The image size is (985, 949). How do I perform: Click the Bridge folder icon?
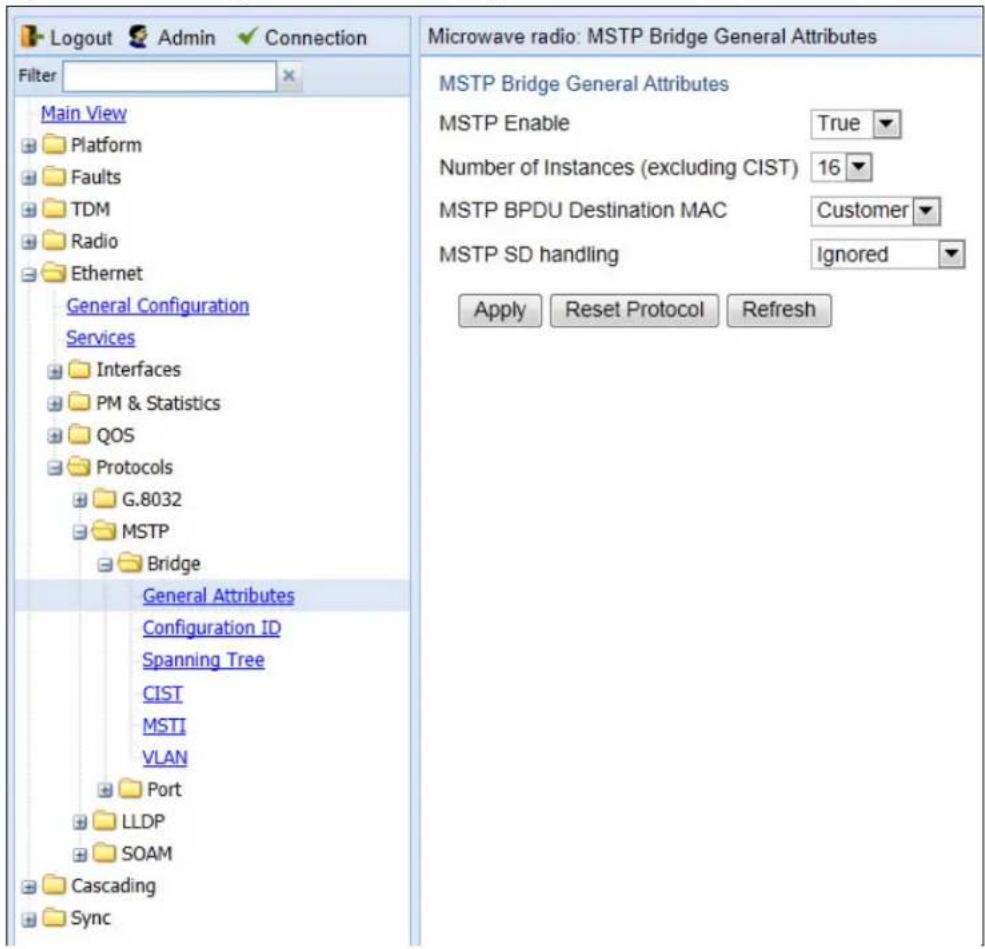coord(130,563)
